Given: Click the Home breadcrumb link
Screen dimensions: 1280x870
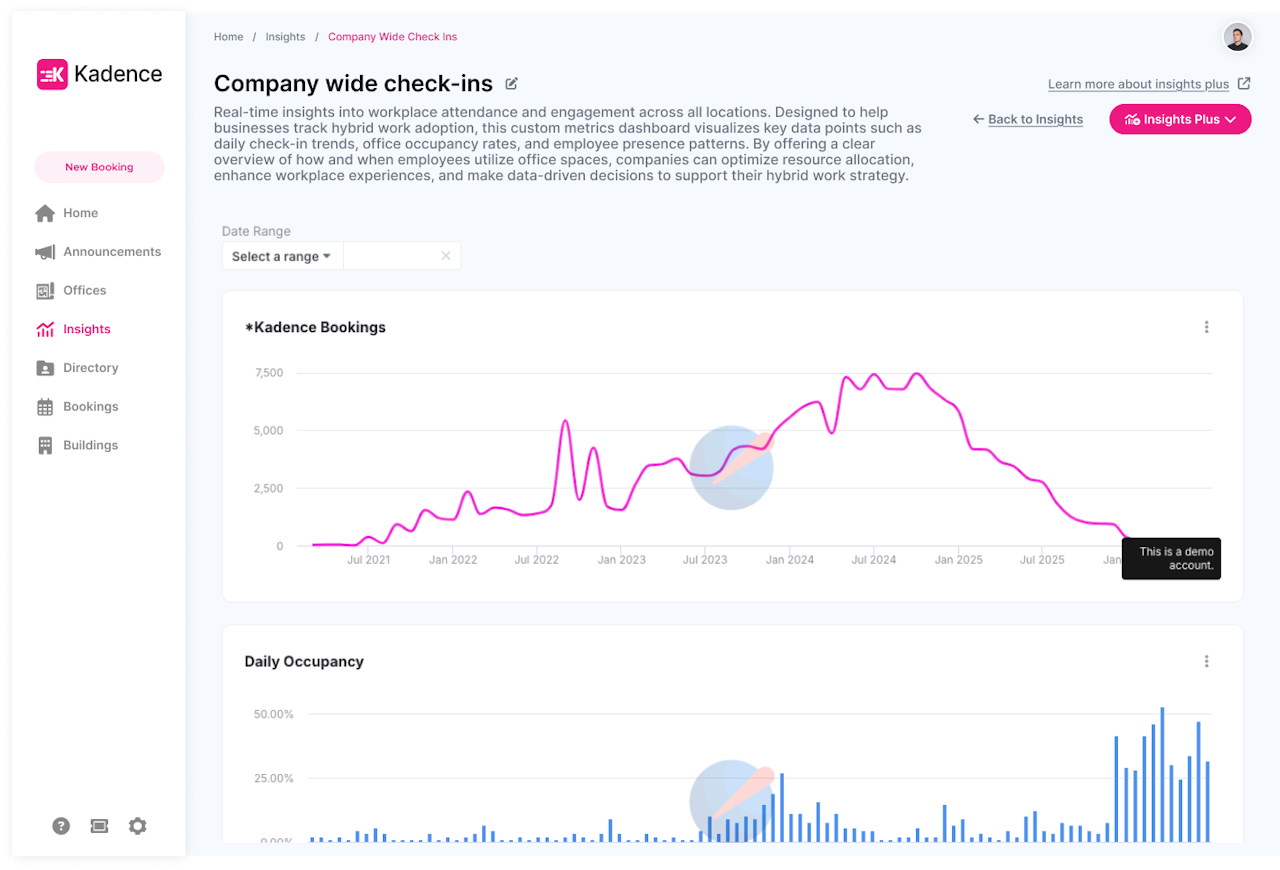Looking at the screenshot, I should coord(228,37).
